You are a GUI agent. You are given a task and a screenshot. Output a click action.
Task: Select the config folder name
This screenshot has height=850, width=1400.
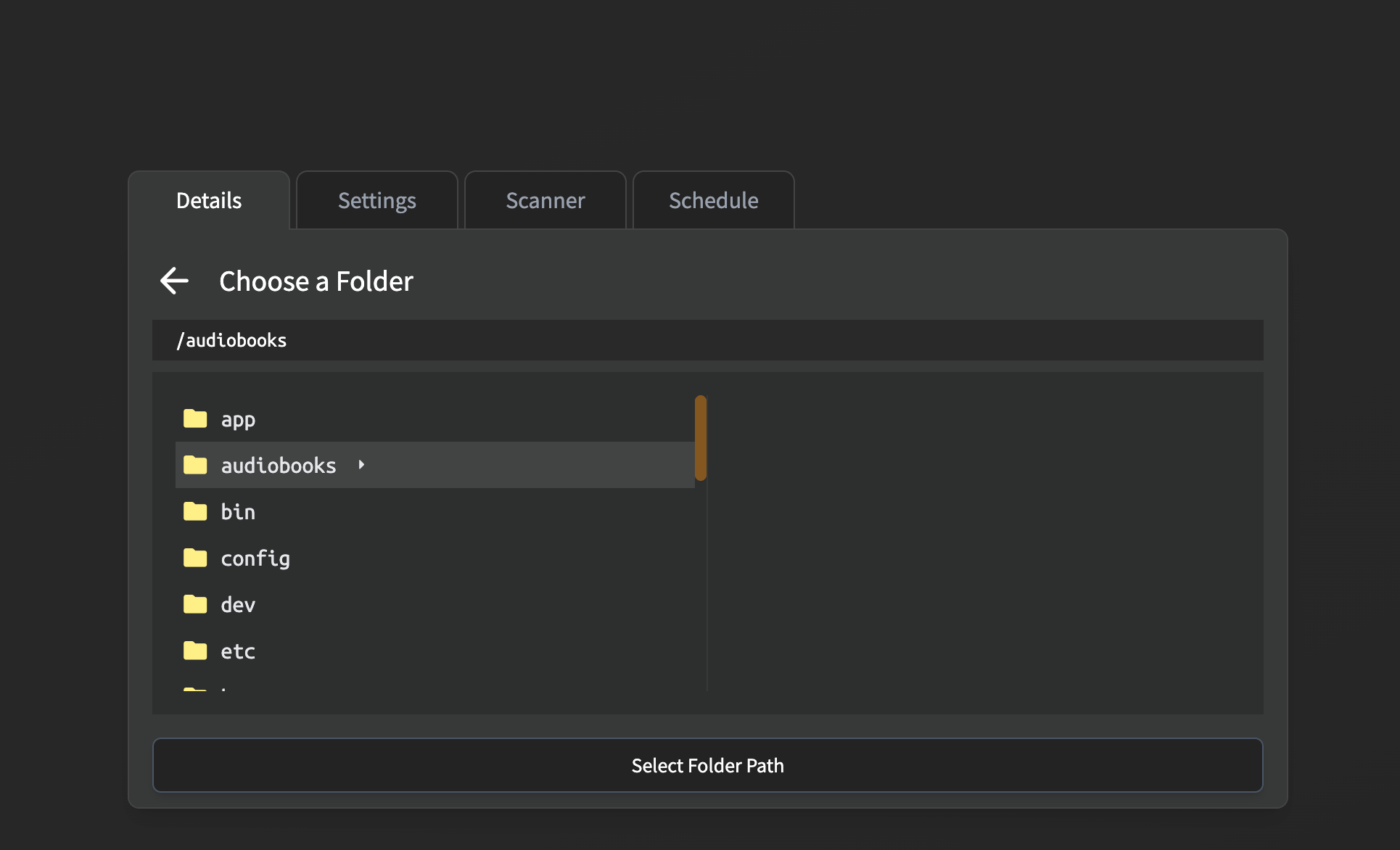click(x=255, y=558)
